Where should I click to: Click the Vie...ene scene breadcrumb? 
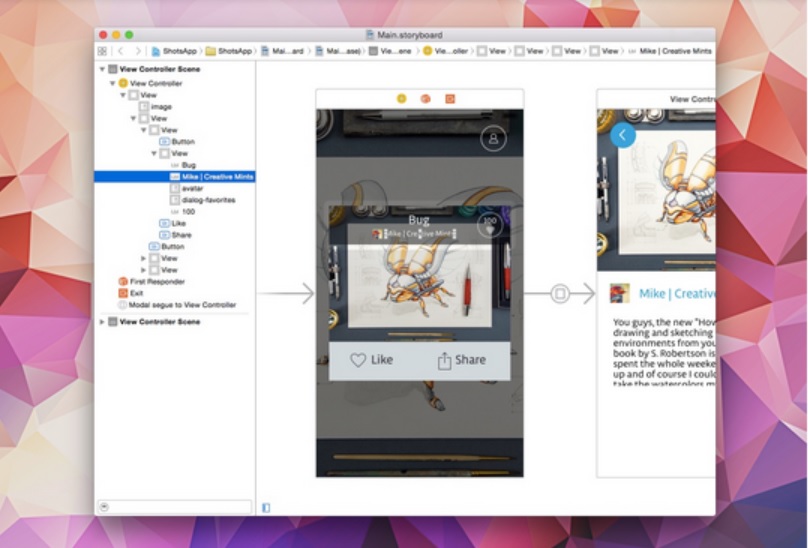click(x=390, y=51)
